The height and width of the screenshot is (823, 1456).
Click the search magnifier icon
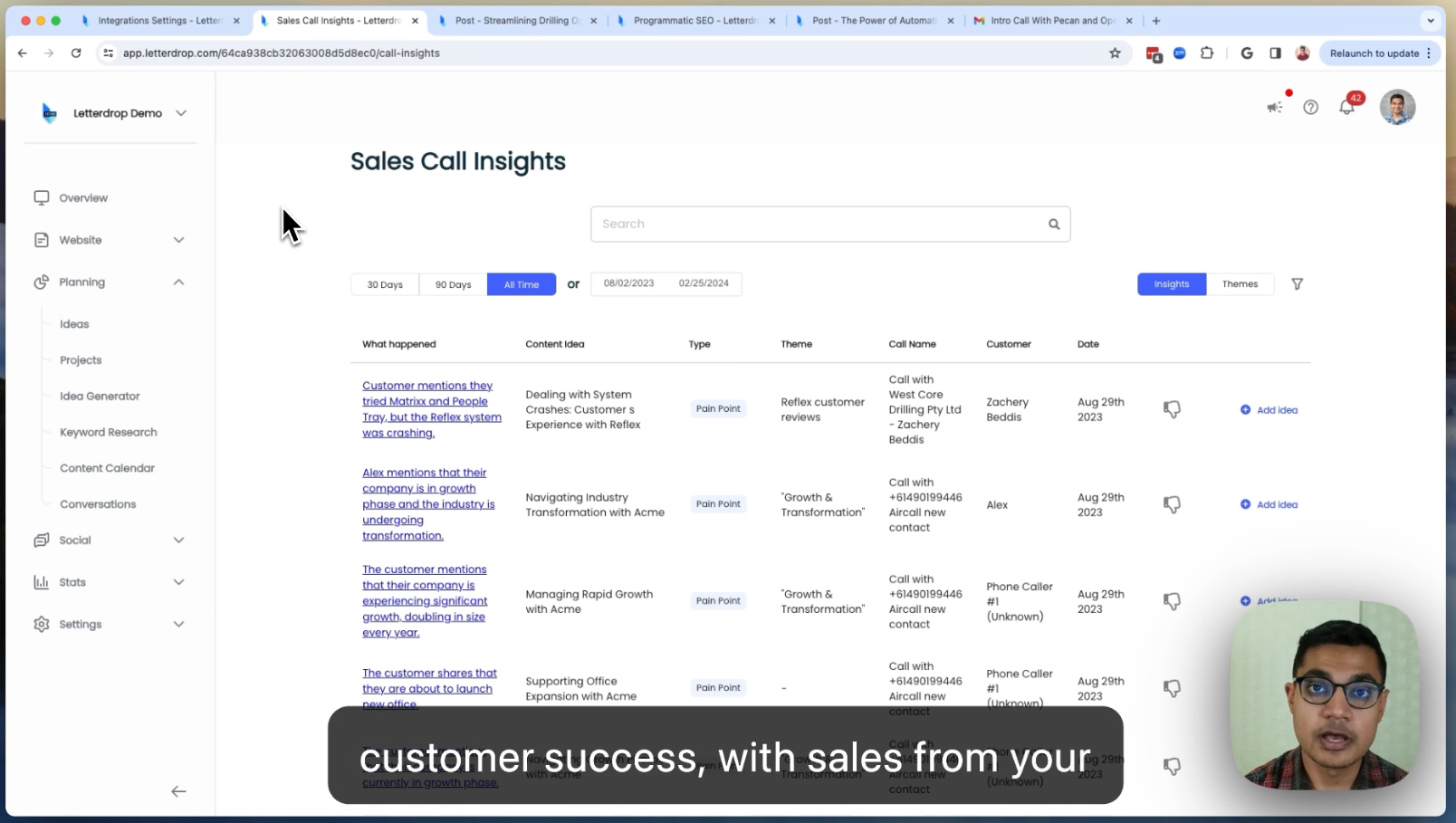(x=1054, y=225)
